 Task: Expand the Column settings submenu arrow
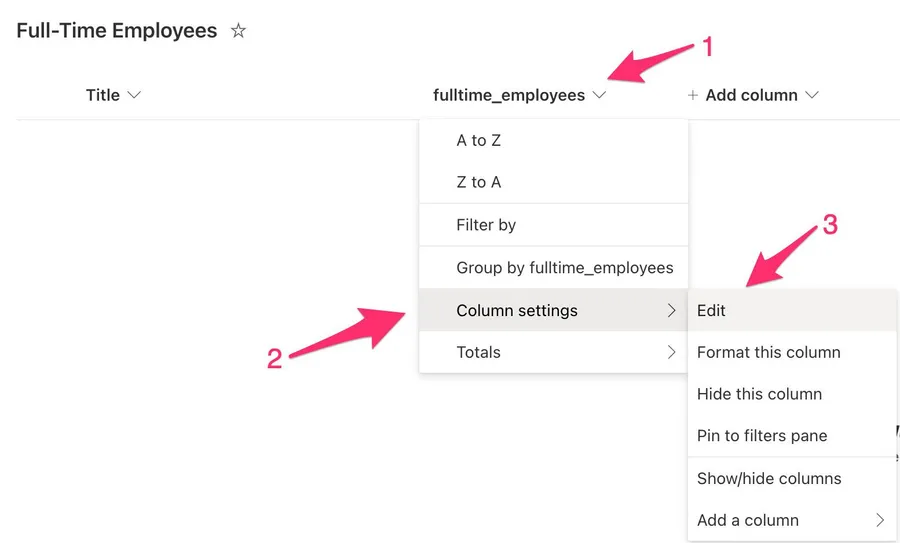click(672, 311)
